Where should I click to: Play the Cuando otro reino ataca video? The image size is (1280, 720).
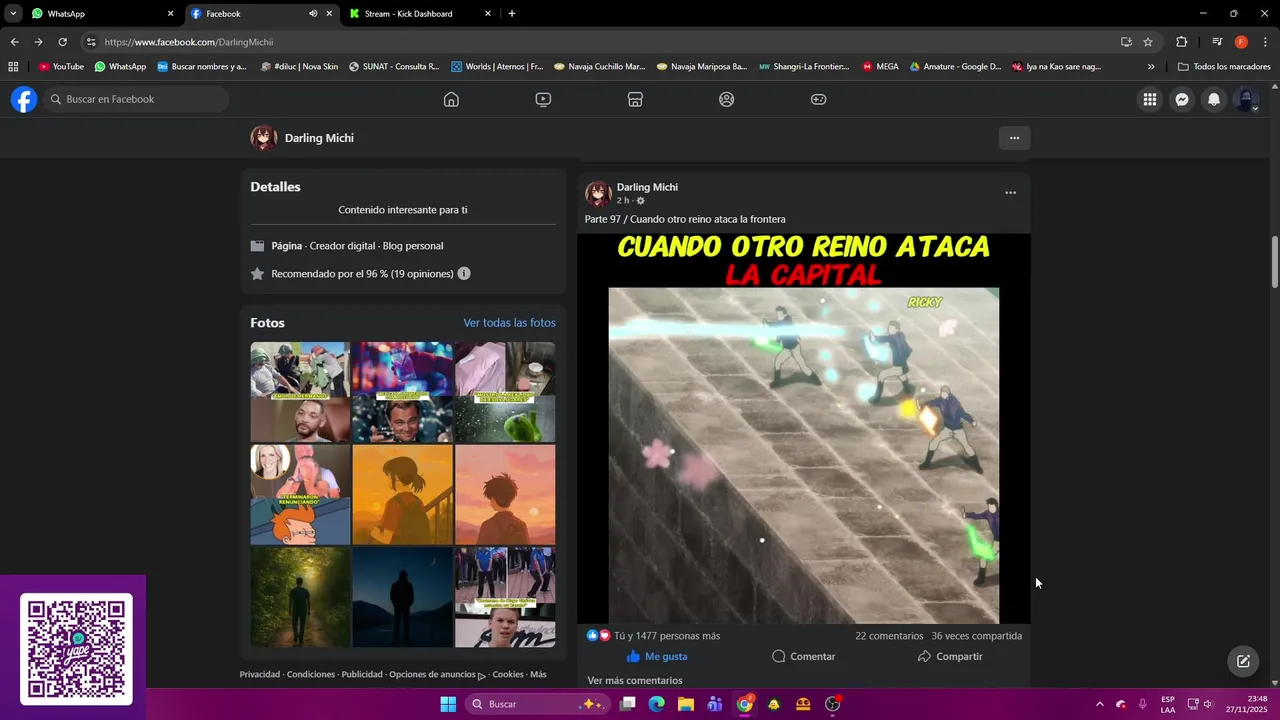click(803, 428)
